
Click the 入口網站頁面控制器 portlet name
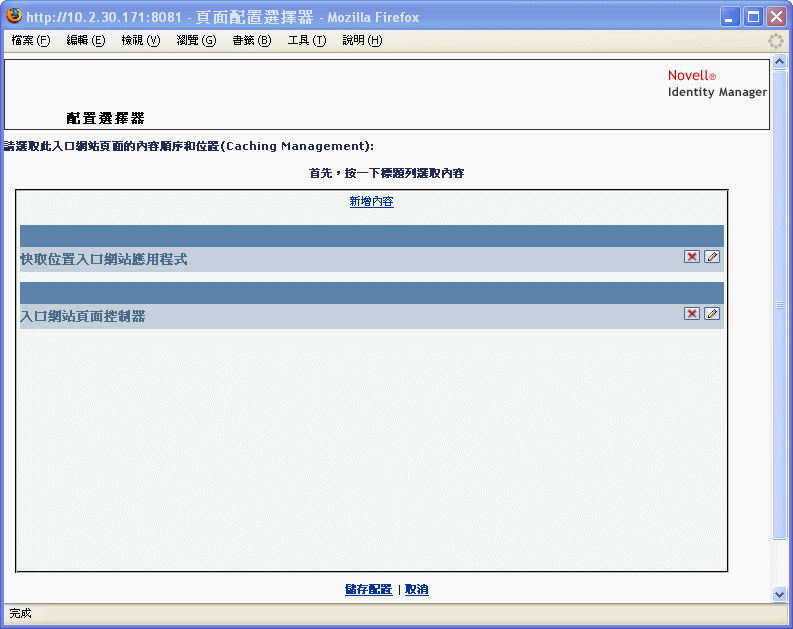pos(83,317)
